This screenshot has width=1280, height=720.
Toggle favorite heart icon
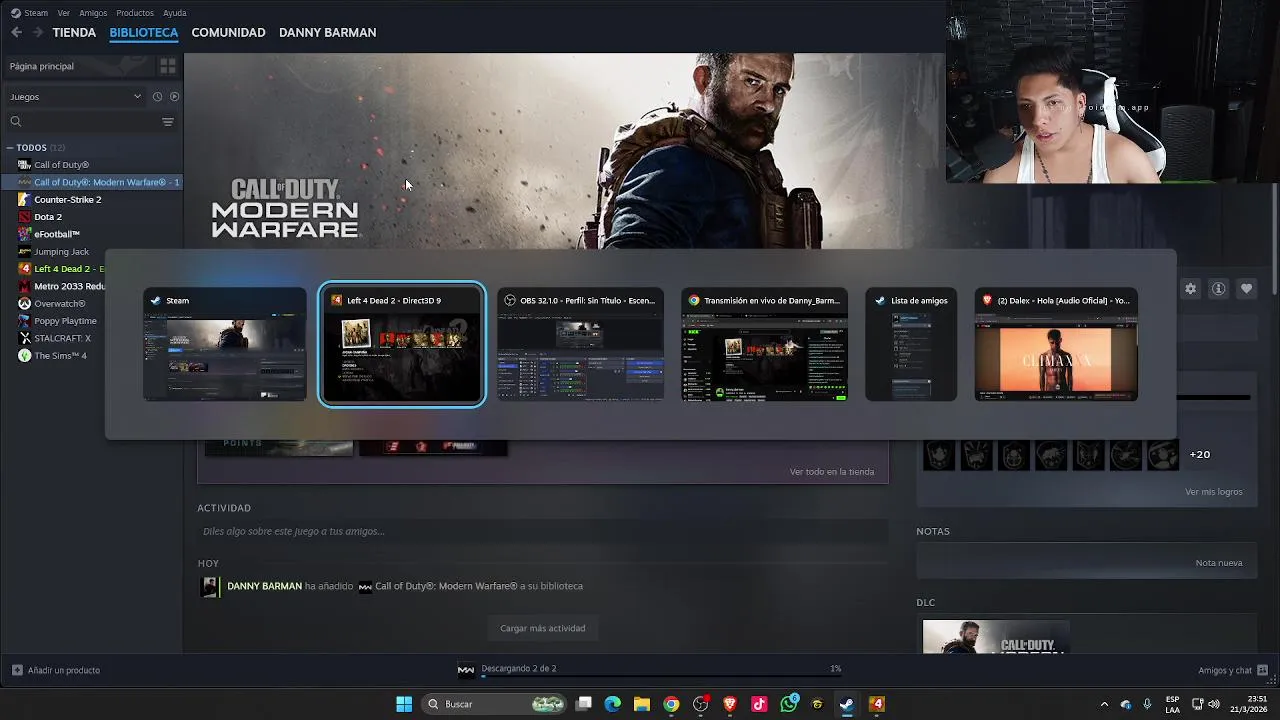(x=1246, y=289)
